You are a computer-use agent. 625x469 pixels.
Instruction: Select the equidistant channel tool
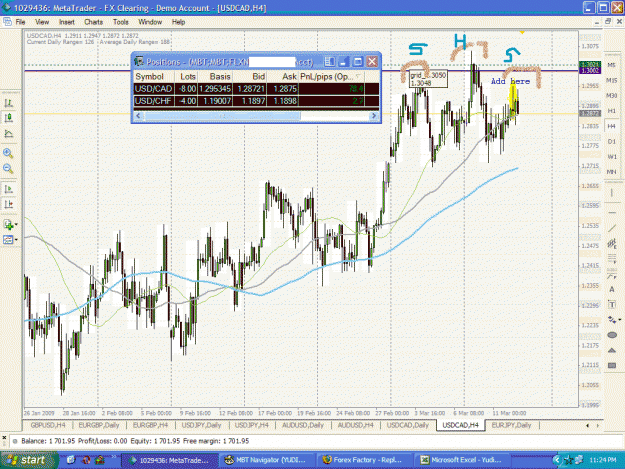click(x=612, y=243)
